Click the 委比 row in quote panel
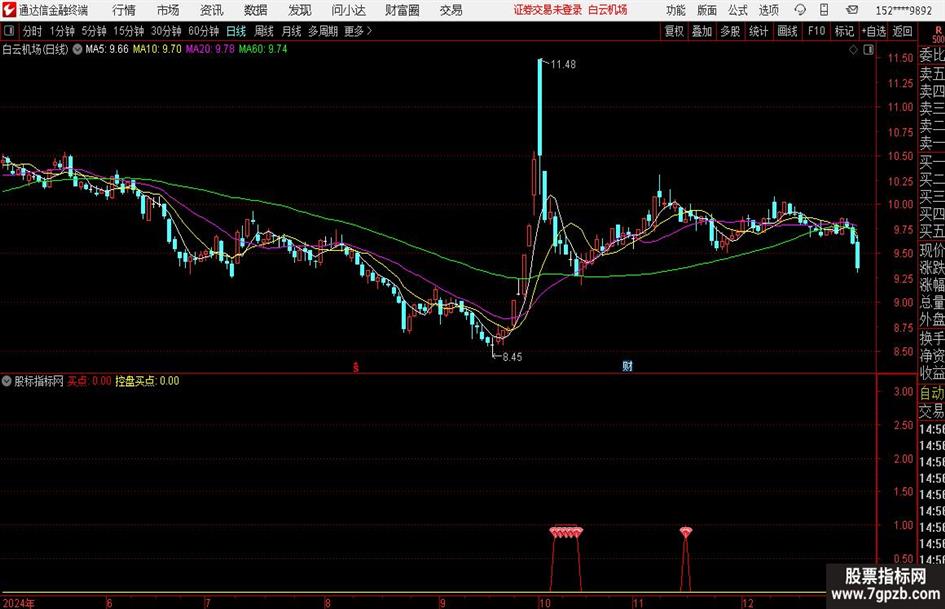 coord(932,55)
